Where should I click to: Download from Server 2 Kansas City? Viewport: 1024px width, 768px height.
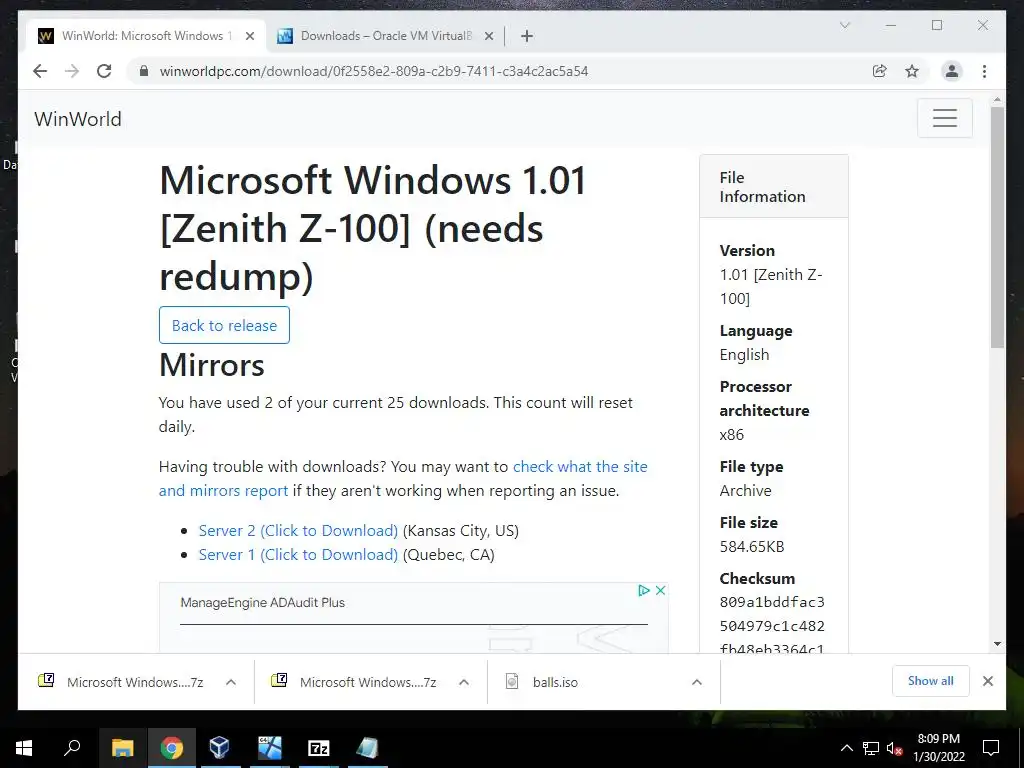pos(298,530)
